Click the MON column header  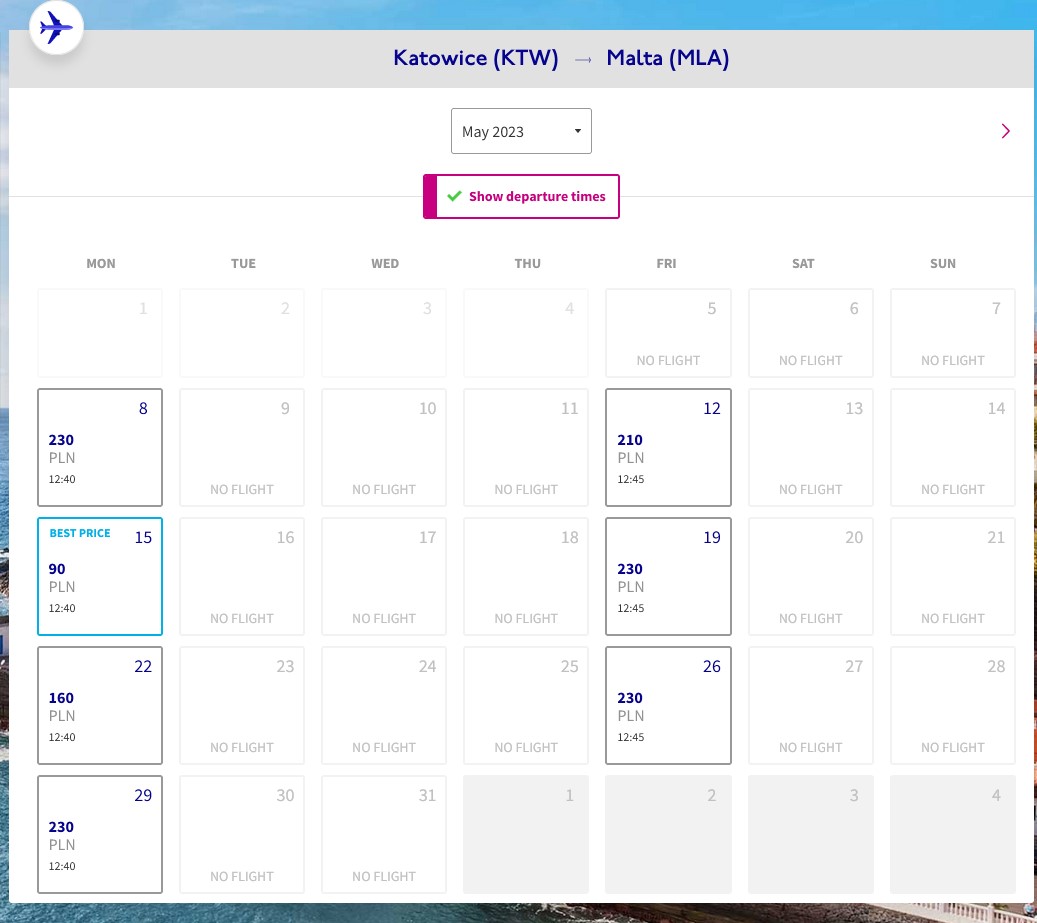(101, 263)
